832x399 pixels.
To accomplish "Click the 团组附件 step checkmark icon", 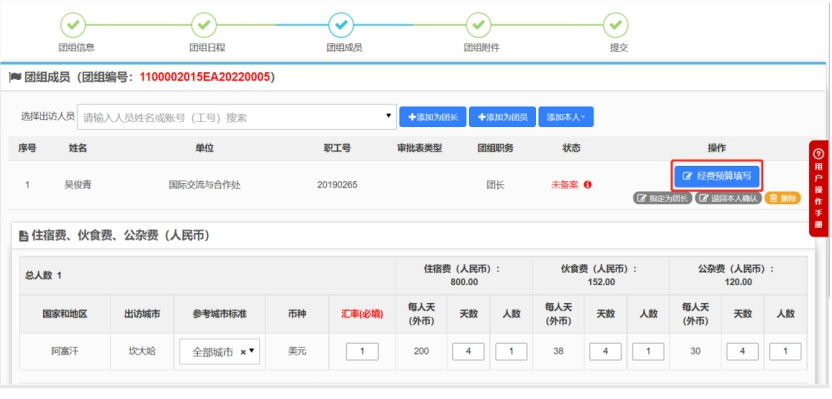I will point(478,25).
